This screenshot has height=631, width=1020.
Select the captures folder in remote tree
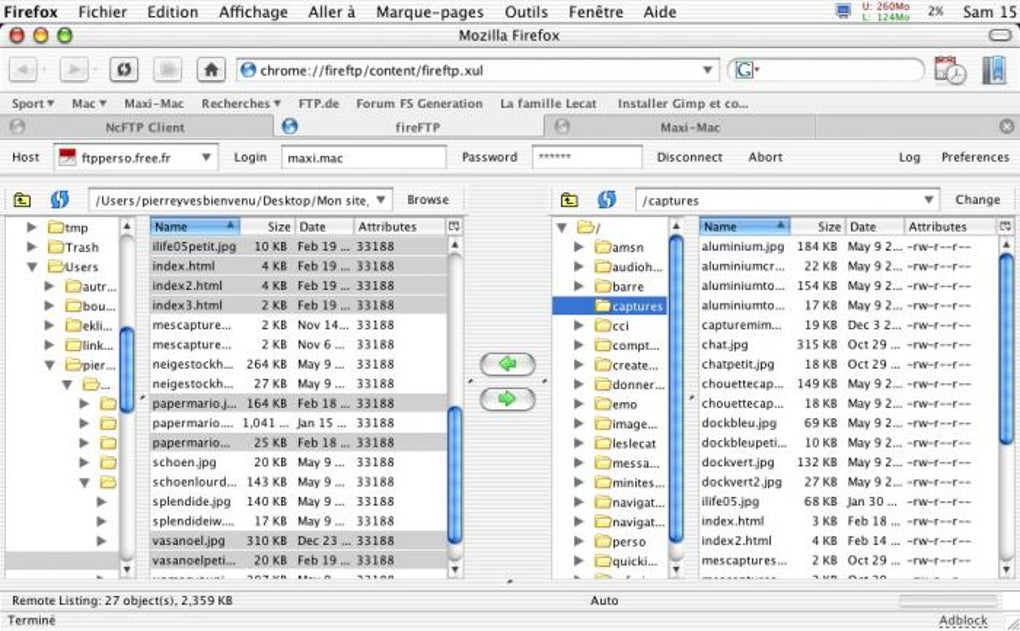click(629, 306)
